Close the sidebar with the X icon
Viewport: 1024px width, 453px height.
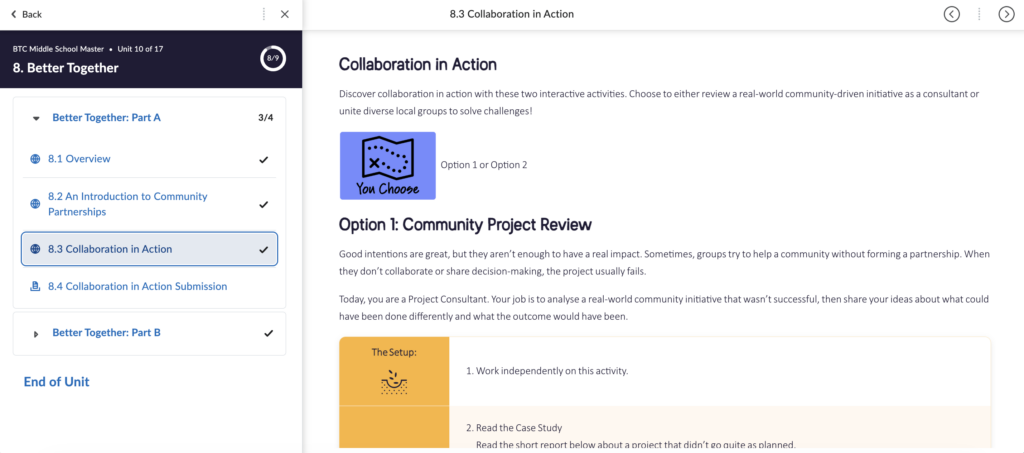click(x=285, y=14)
